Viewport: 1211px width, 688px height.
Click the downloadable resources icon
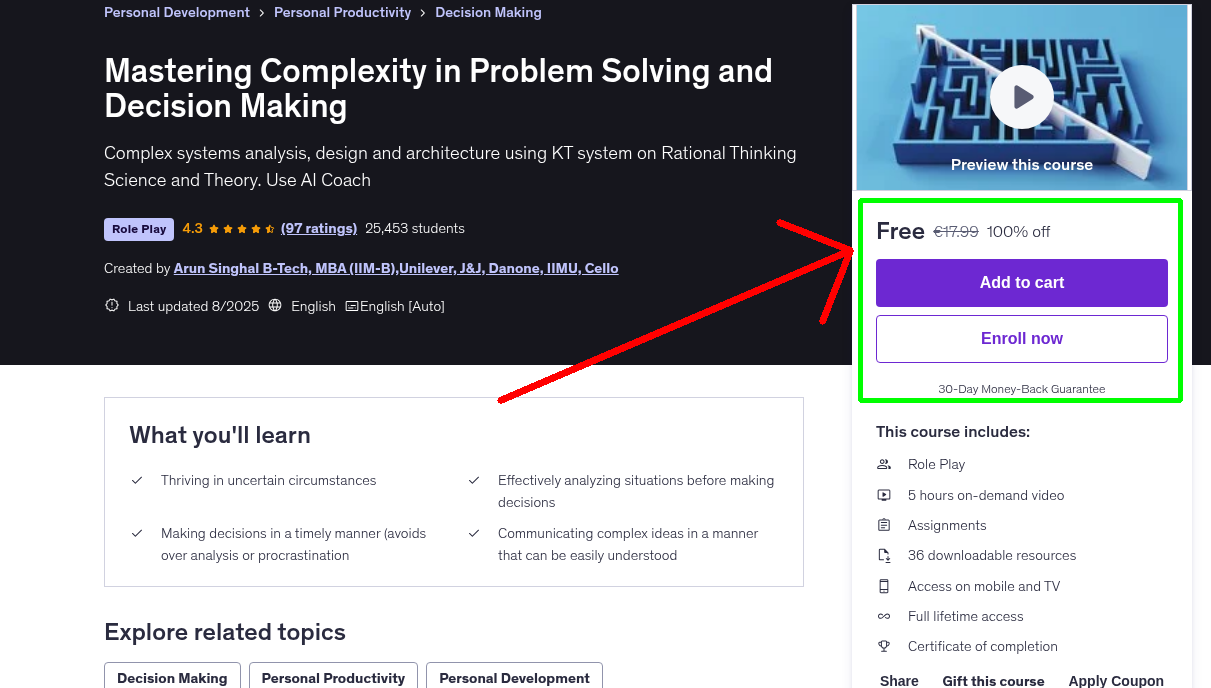click(x=884, y=555)
